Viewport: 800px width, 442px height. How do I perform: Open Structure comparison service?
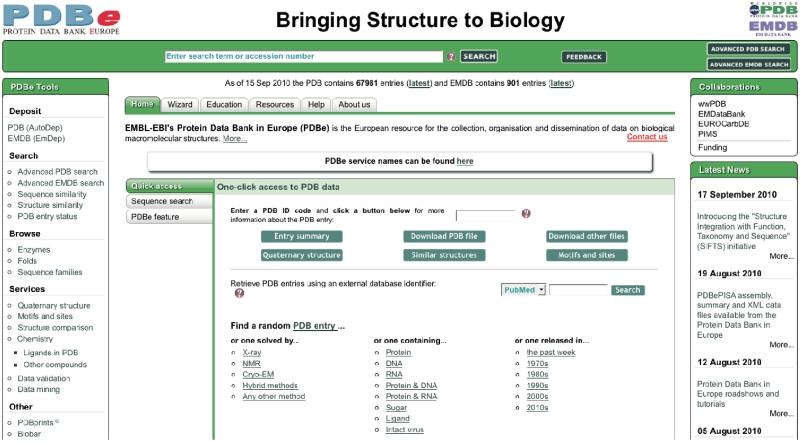[x=55, y=328]
